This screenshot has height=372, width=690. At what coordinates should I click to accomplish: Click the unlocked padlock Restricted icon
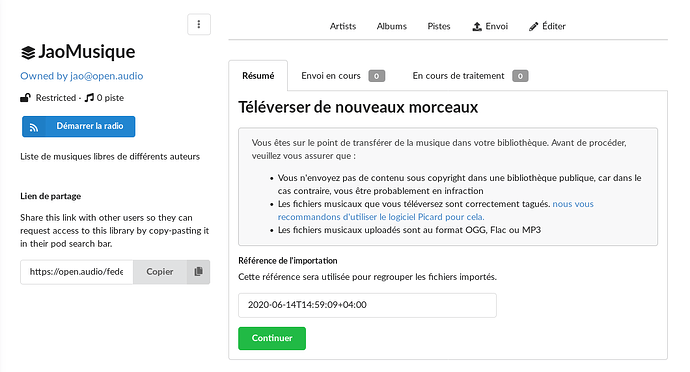(26, 98)
